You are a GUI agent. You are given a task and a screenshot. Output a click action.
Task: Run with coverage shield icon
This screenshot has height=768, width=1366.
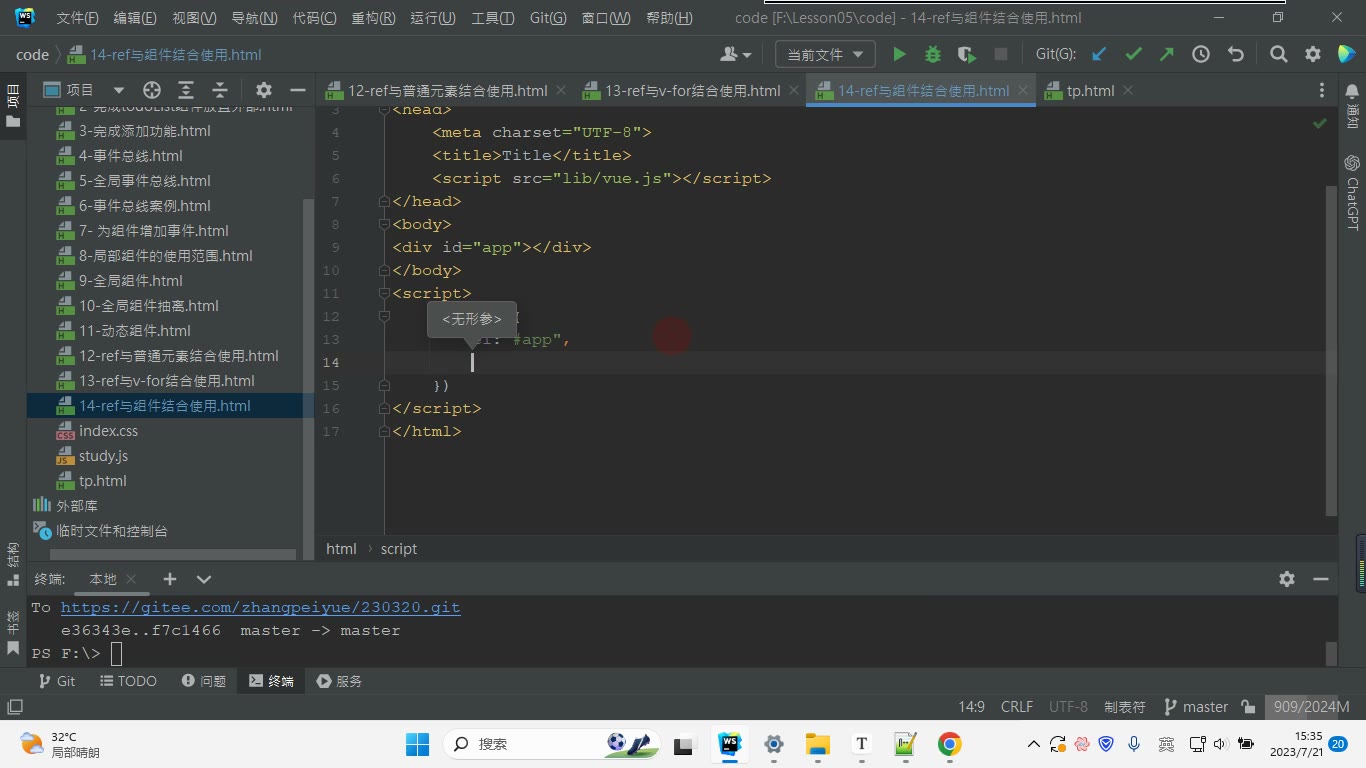966,54
